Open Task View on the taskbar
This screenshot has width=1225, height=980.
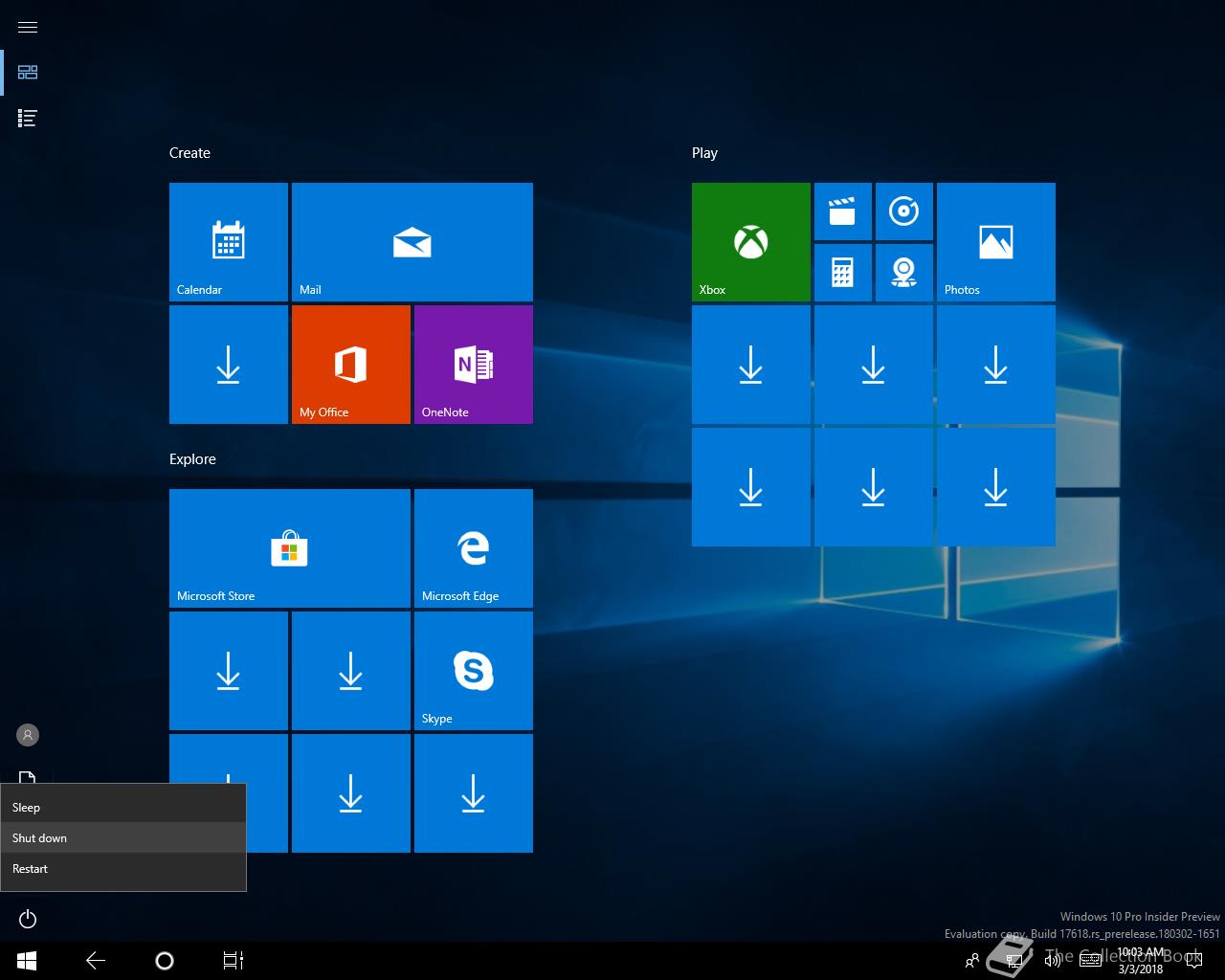pyautogui.click(x=234, y=961)
